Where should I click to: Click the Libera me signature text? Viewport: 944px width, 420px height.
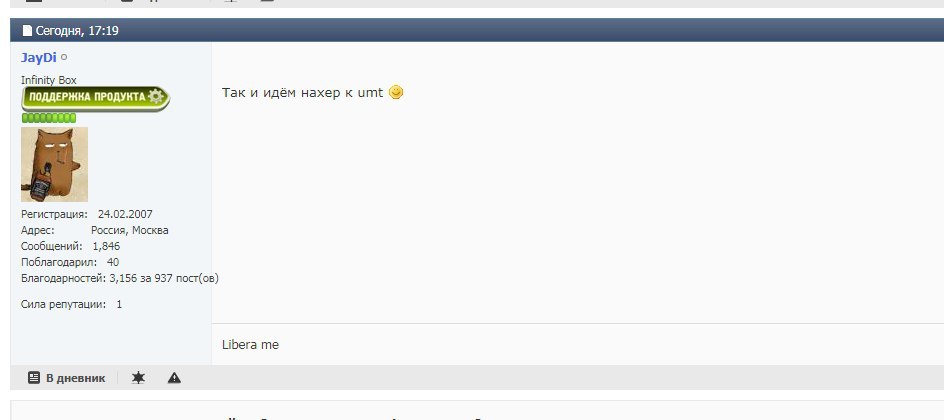pyautogui.click(x=250, y=345)
